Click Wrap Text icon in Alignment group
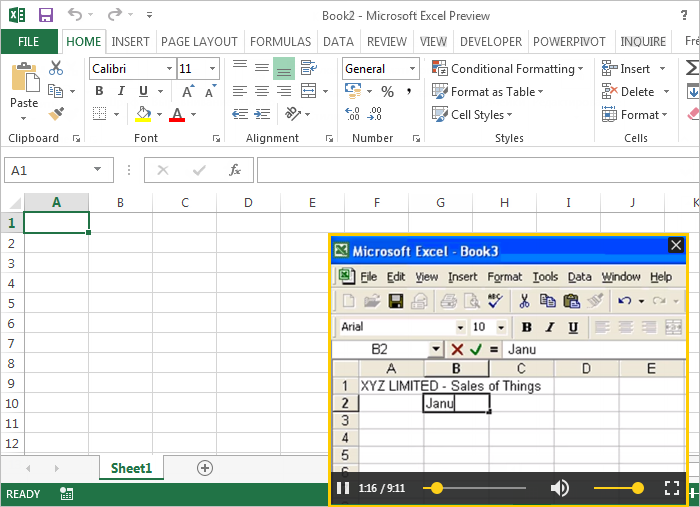 click(x=308, y=68)
